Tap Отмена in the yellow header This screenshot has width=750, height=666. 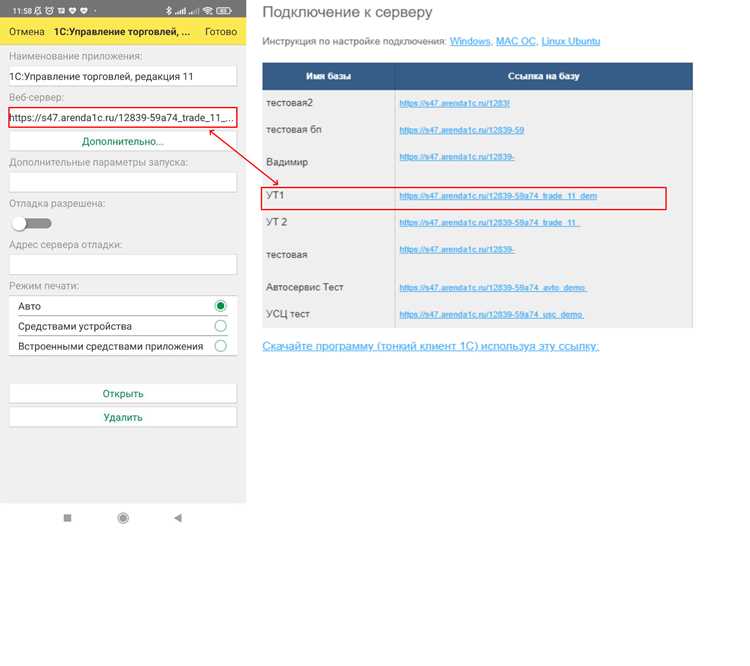pyautogui.click(x=27, y=32)
